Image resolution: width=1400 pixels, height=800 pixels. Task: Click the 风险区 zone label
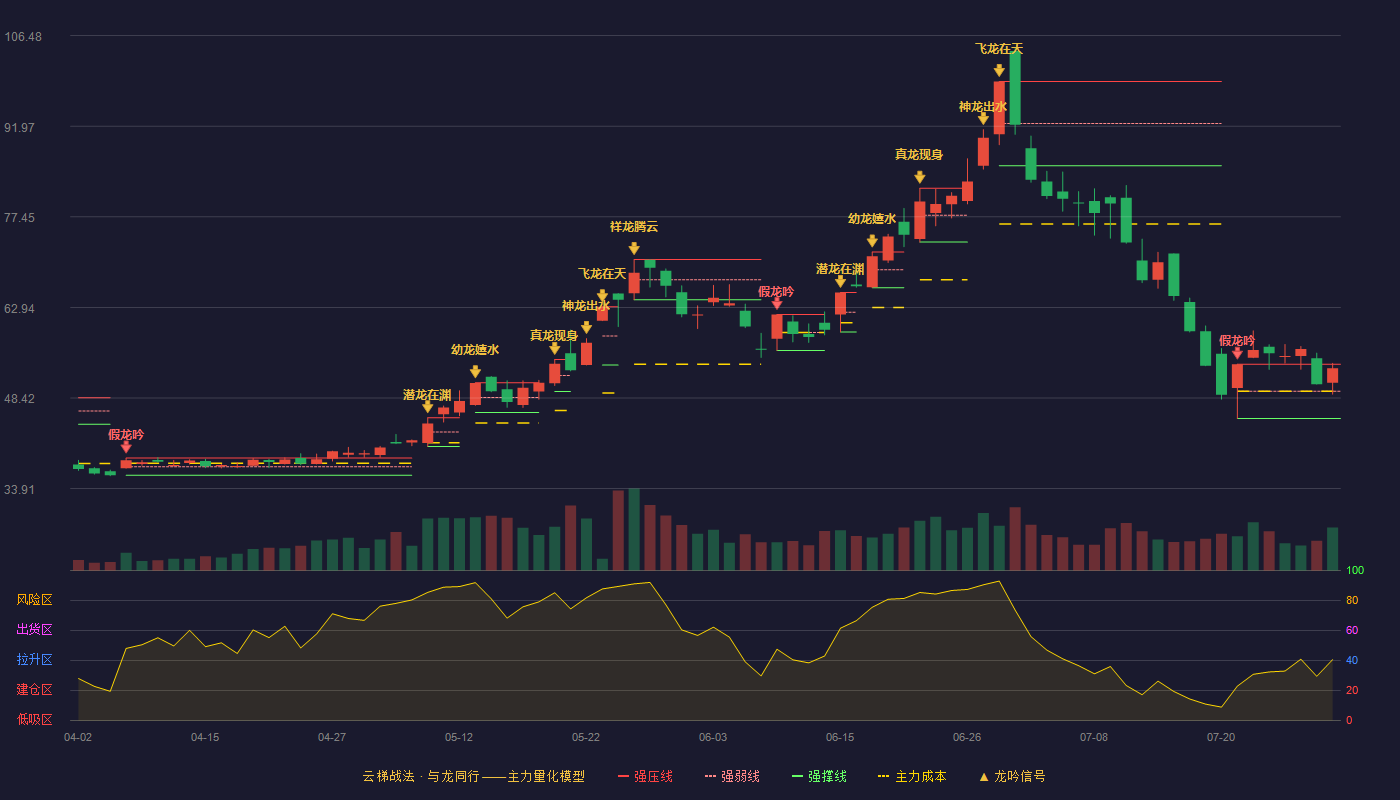(35, 600)
